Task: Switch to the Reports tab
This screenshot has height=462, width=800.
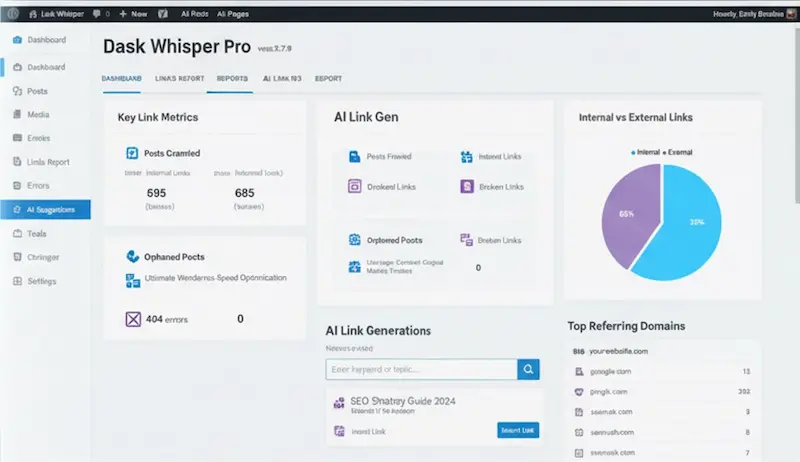Action: pyautogui.click(x=232, y=79)
